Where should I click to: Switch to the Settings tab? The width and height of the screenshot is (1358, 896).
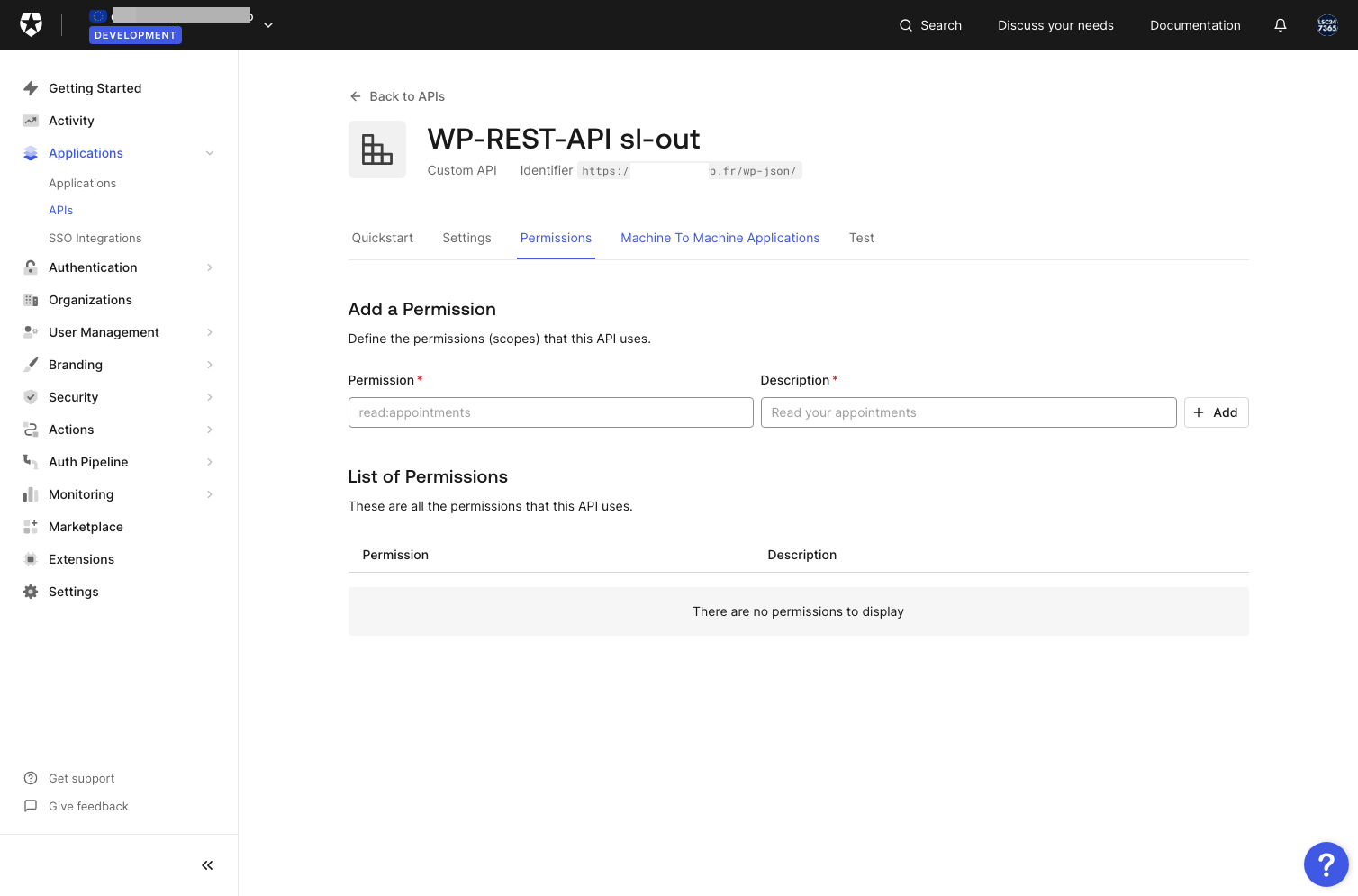pos(466,238)
